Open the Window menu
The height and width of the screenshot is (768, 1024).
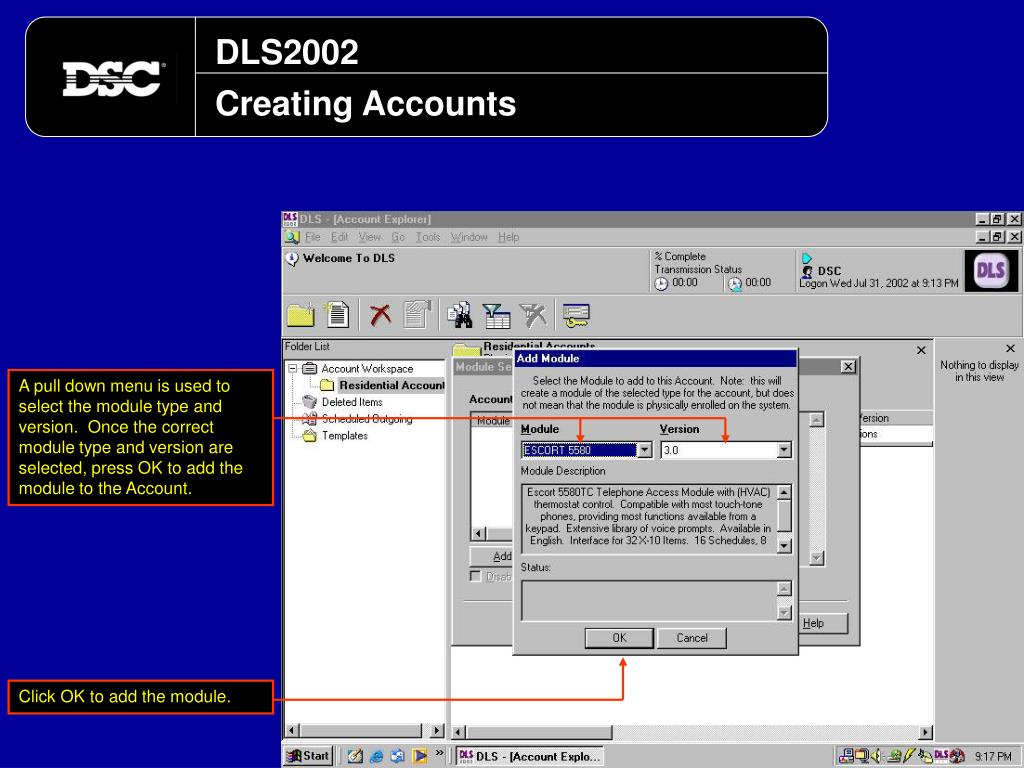coord(469,237)
